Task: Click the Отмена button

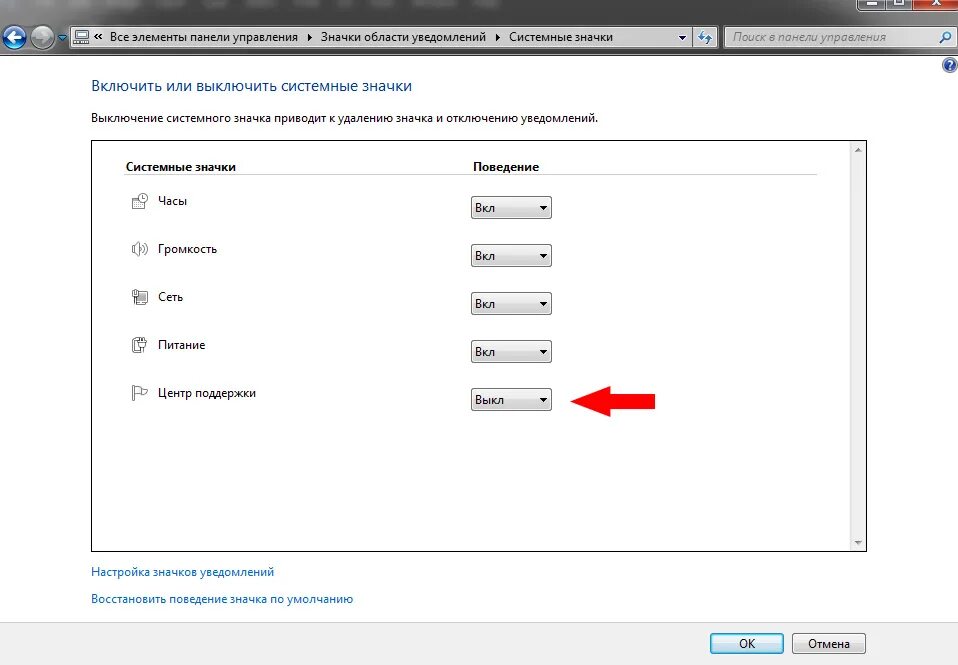Action: [x=828, y=644]
